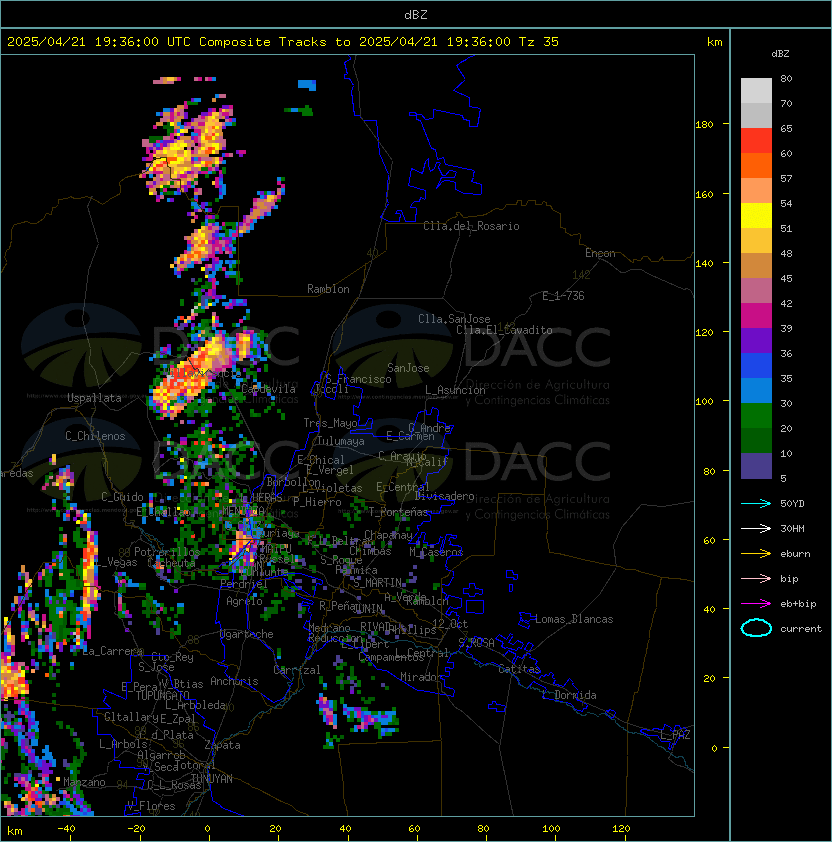Click the Tulumaya place label
832x842 pixels.
(341, 441)
